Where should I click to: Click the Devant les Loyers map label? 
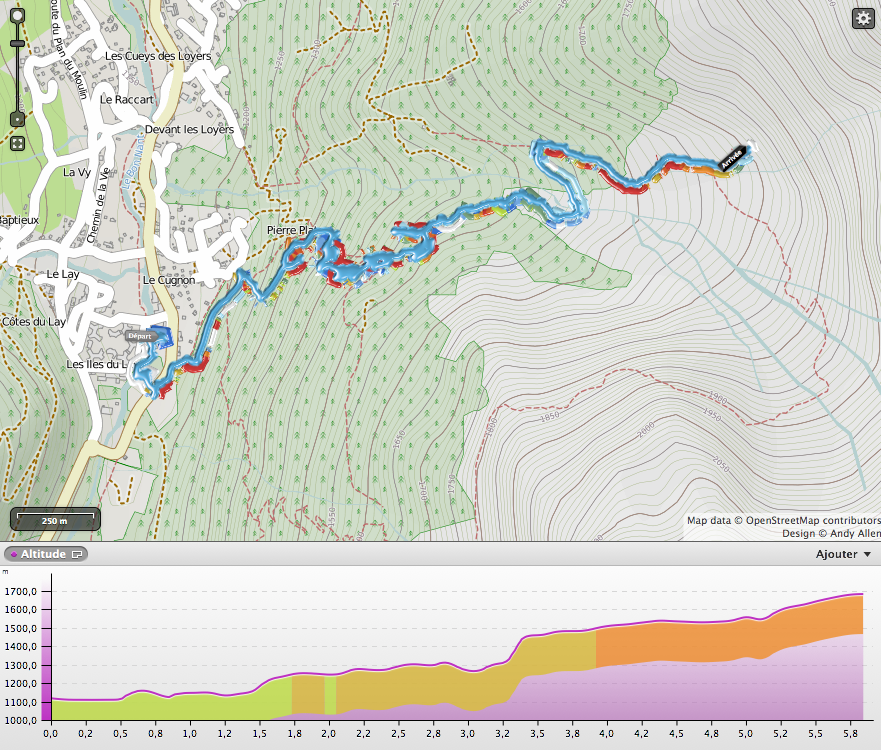point(189,130)
